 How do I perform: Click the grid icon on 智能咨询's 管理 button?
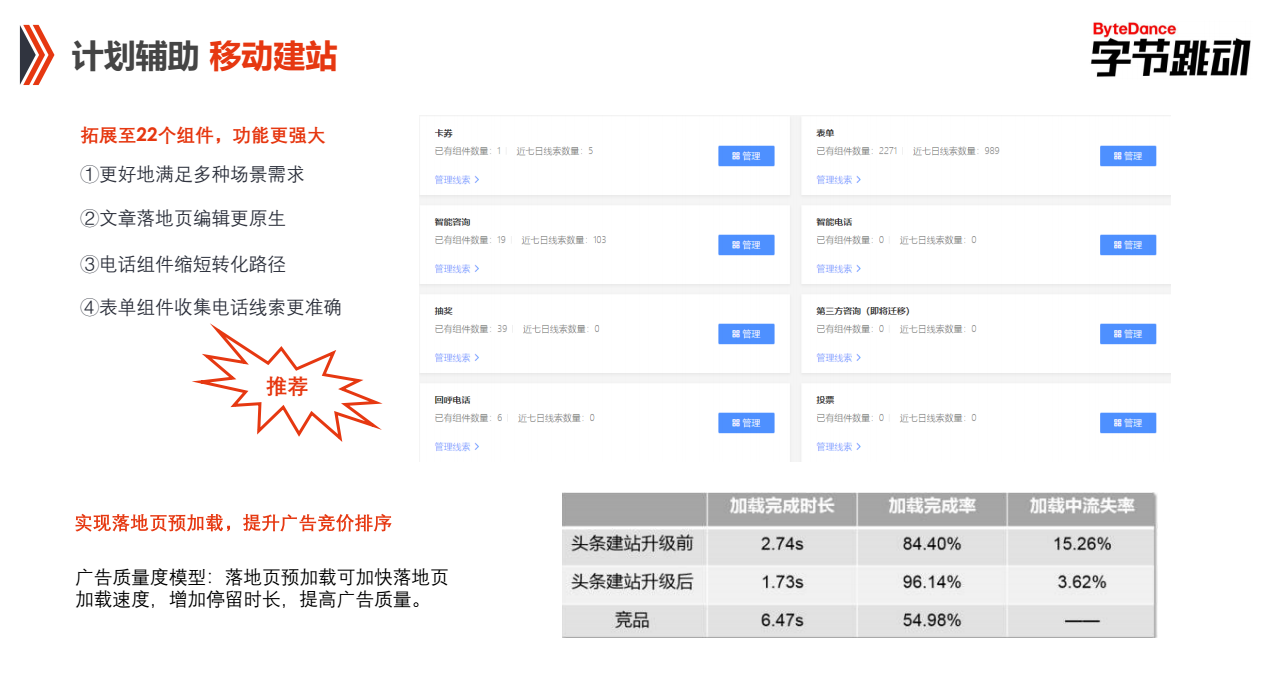pos(737,245)
